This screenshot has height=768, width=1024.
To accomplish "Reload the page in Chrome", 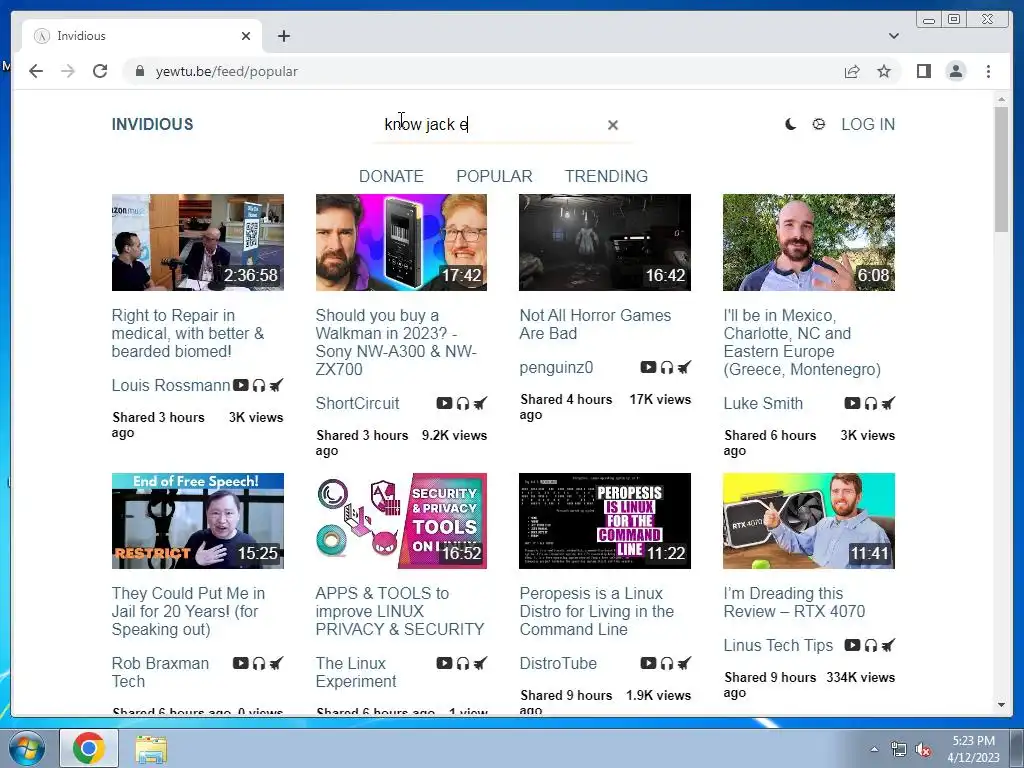I will 100,71.
